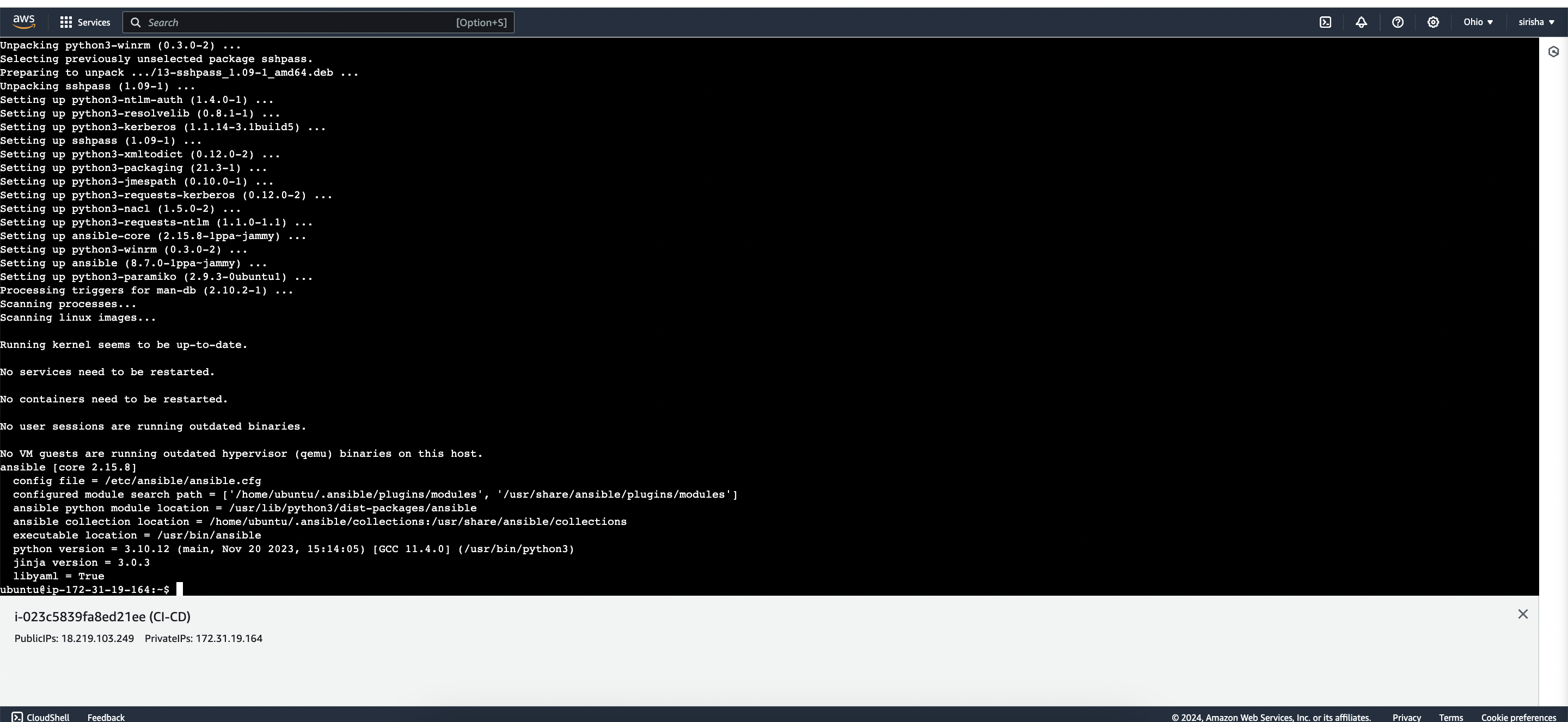Click the Feedback link in footer
The height and width of the screenshot is (722, 1568).
[106, 717]
